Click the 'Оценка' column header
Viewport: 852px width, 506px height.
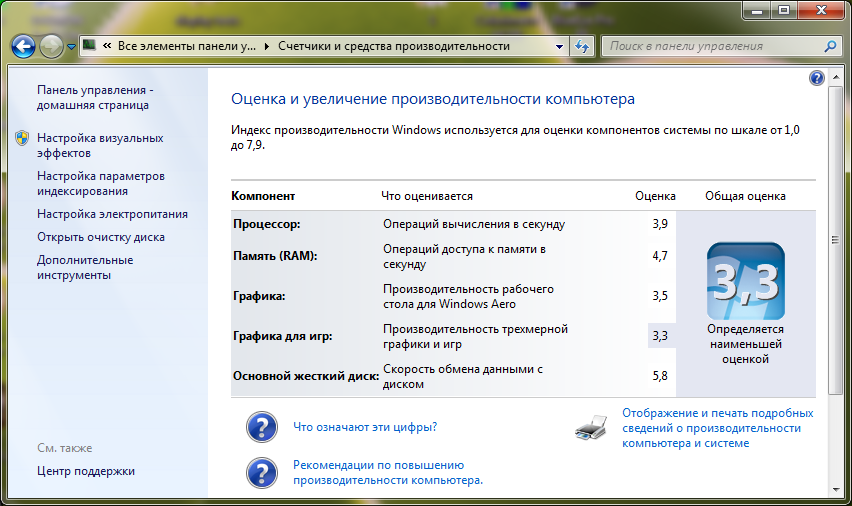pos(655,196)
